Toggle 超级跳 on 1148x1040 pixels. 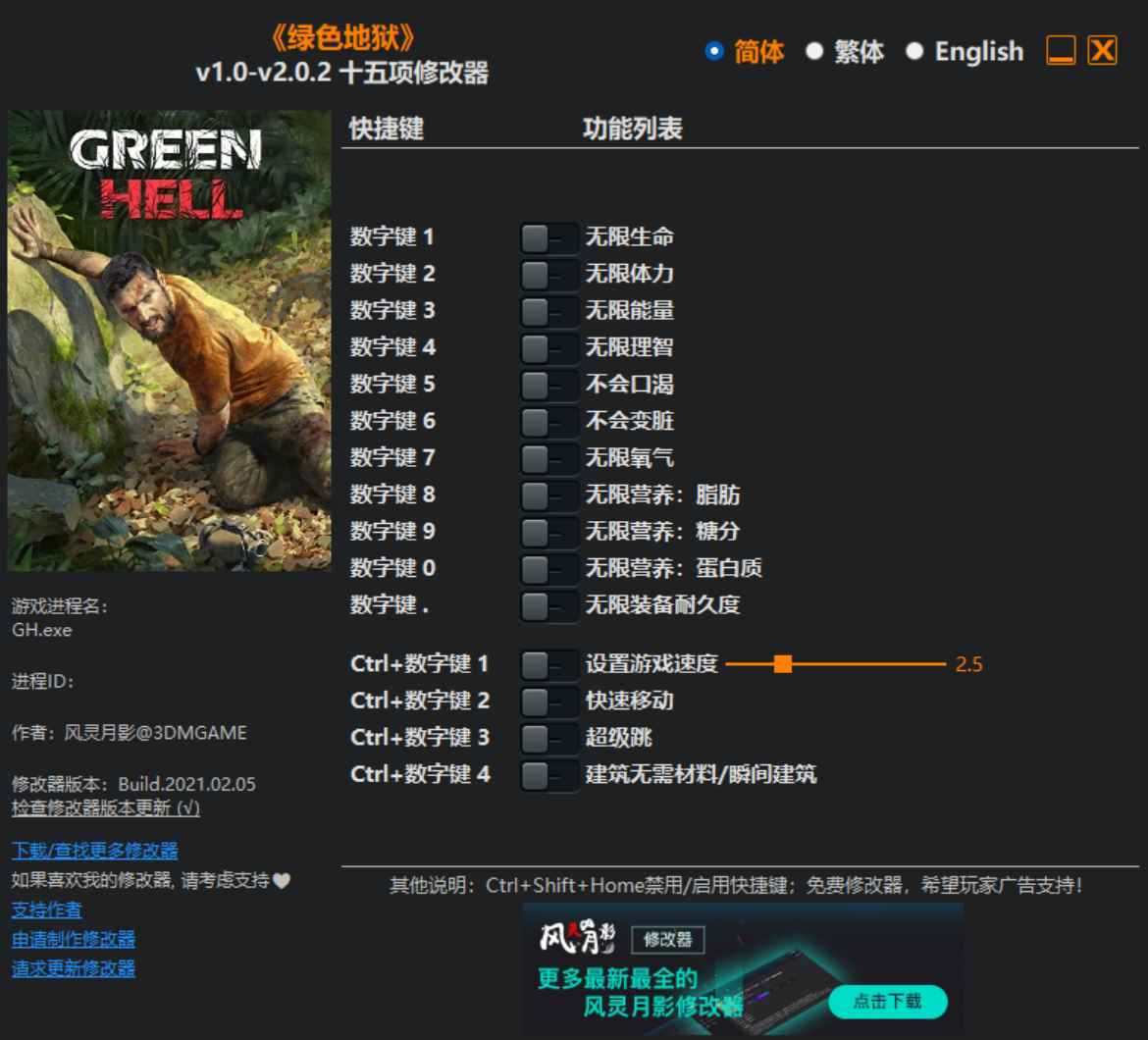(x=548, y=738)
